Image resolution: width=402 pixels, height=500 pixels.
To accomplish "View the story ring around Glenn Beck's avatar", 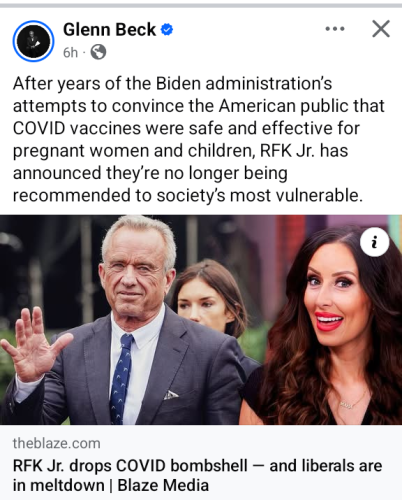I will coord(33,41).
